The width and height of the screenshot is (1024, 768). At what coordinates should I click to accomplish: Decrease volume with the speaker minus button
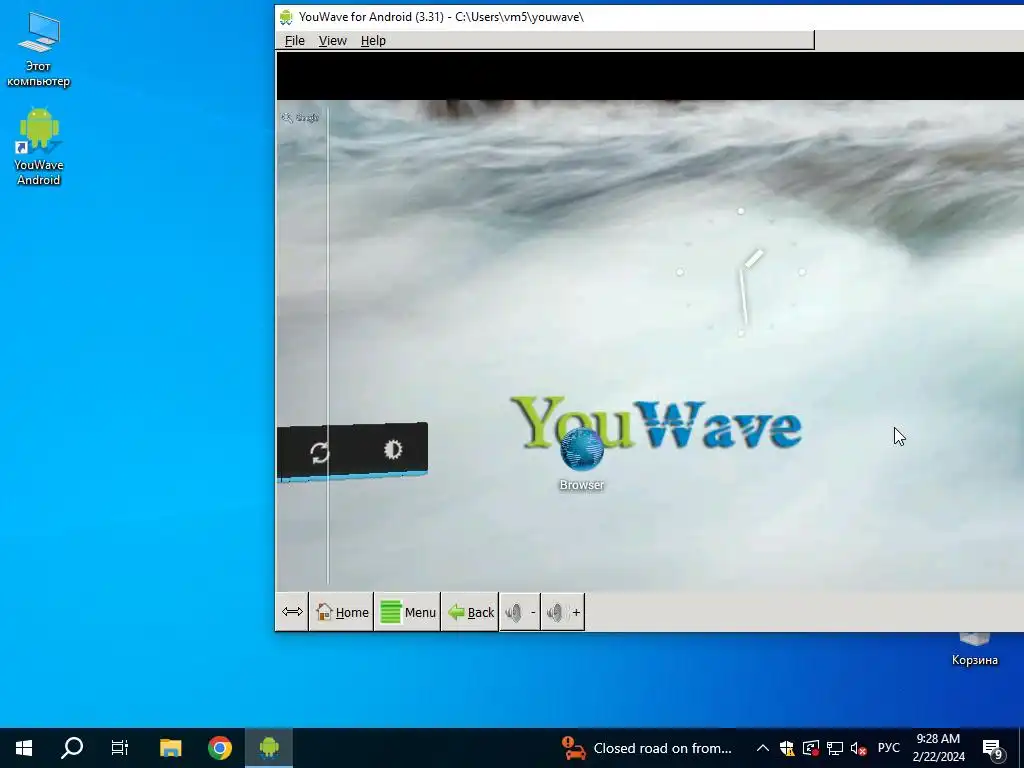tap(520, 612)
